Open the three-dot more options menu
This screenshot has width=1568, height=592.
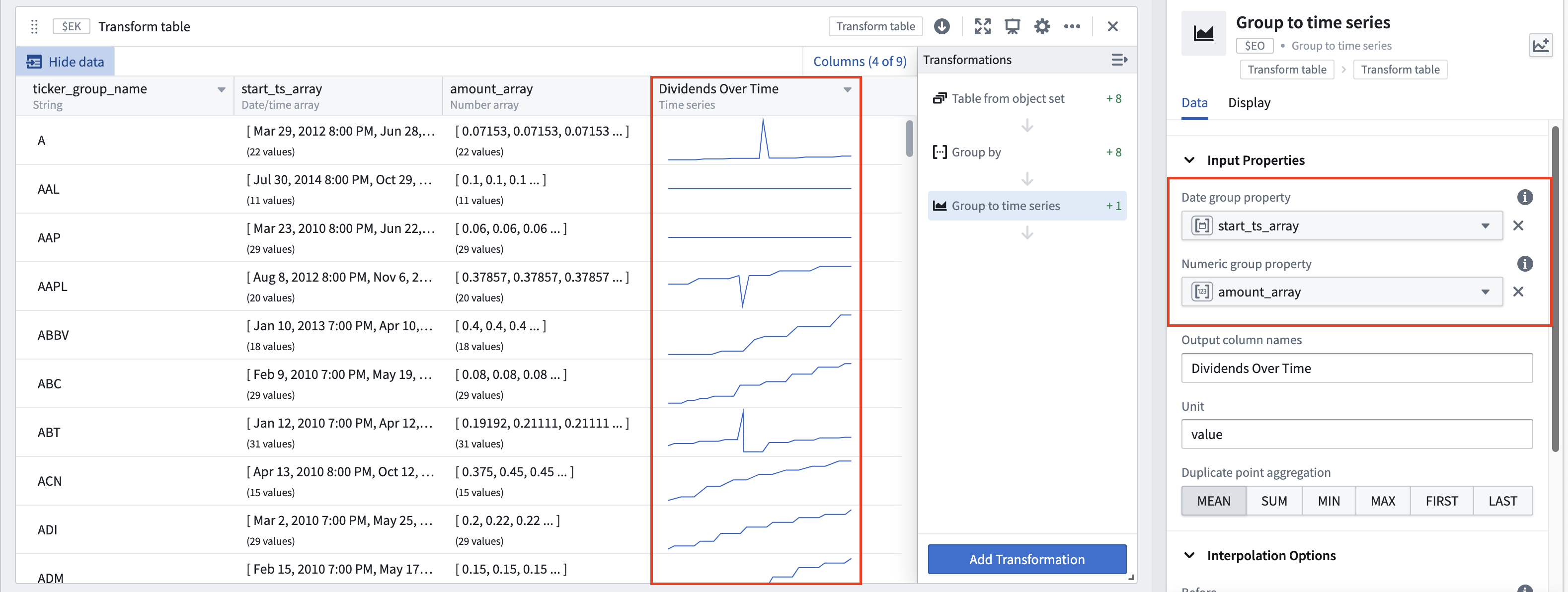pyautogui.click(x=1071, y=26)
